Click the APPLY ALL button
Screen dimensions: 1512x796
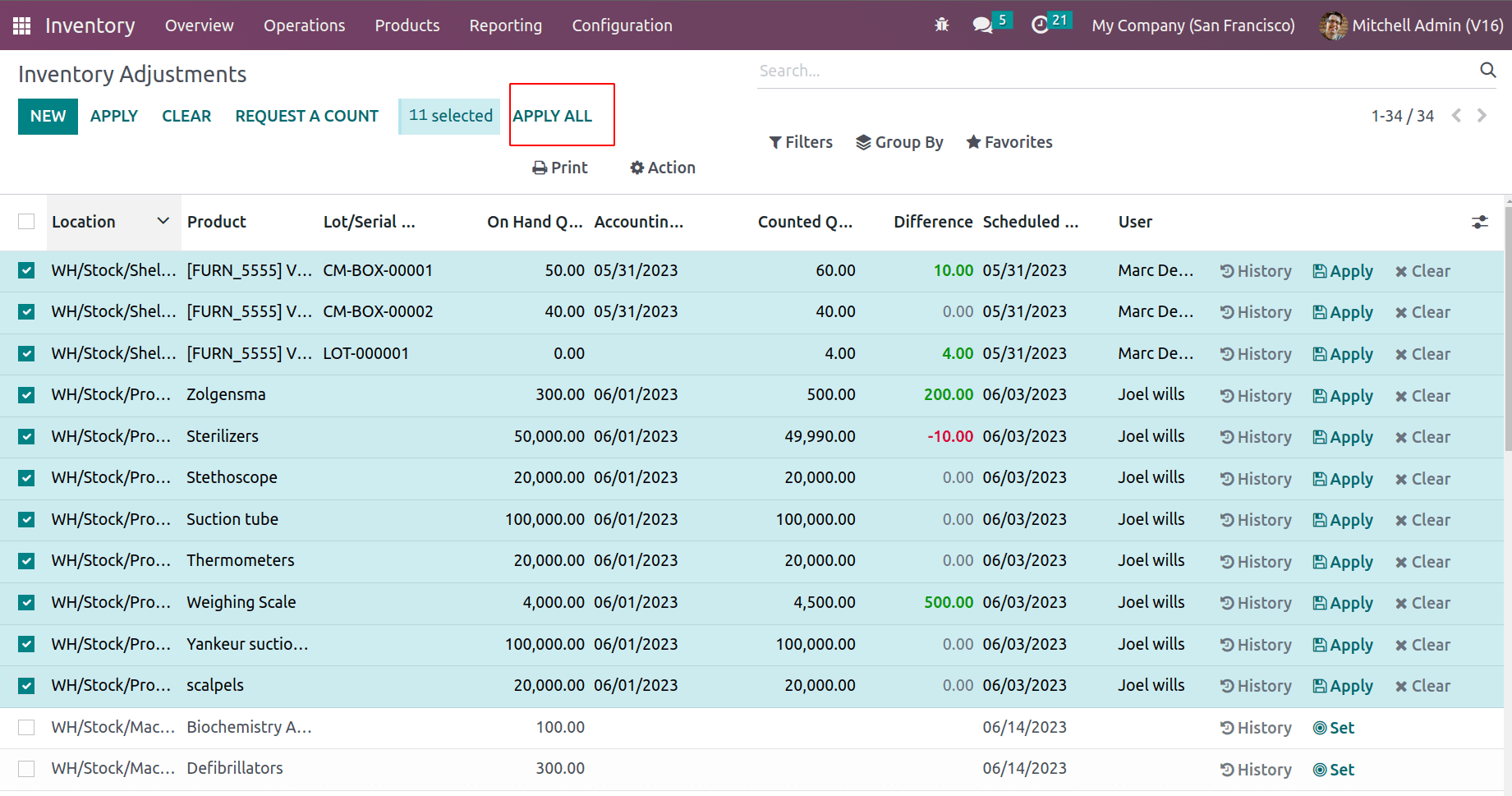(x=552, y=116)
